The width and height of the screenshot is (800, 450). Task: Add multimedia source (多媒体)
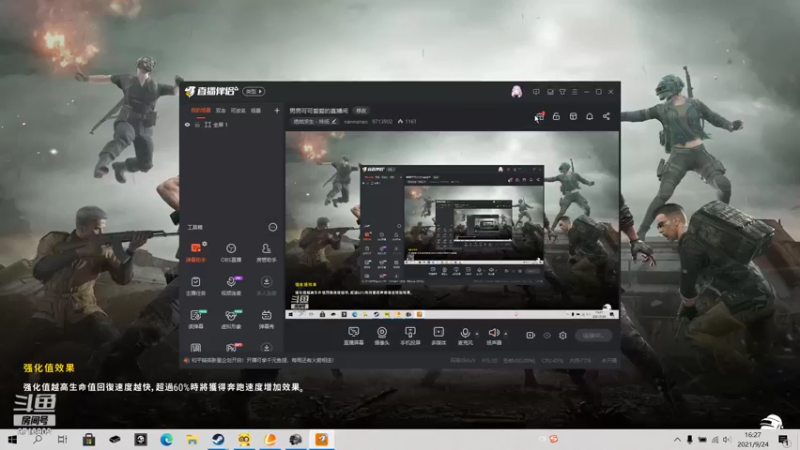click(438, 336)
